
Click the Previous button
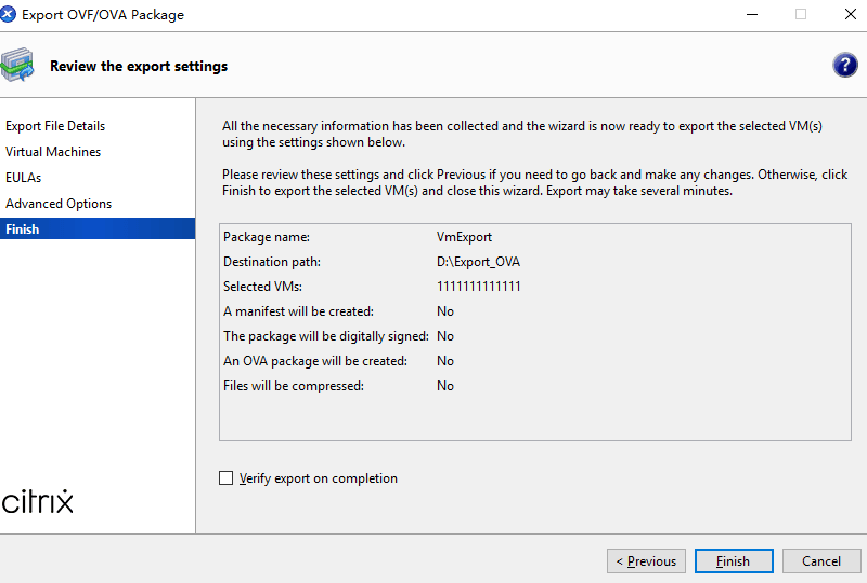coord(646,561)
